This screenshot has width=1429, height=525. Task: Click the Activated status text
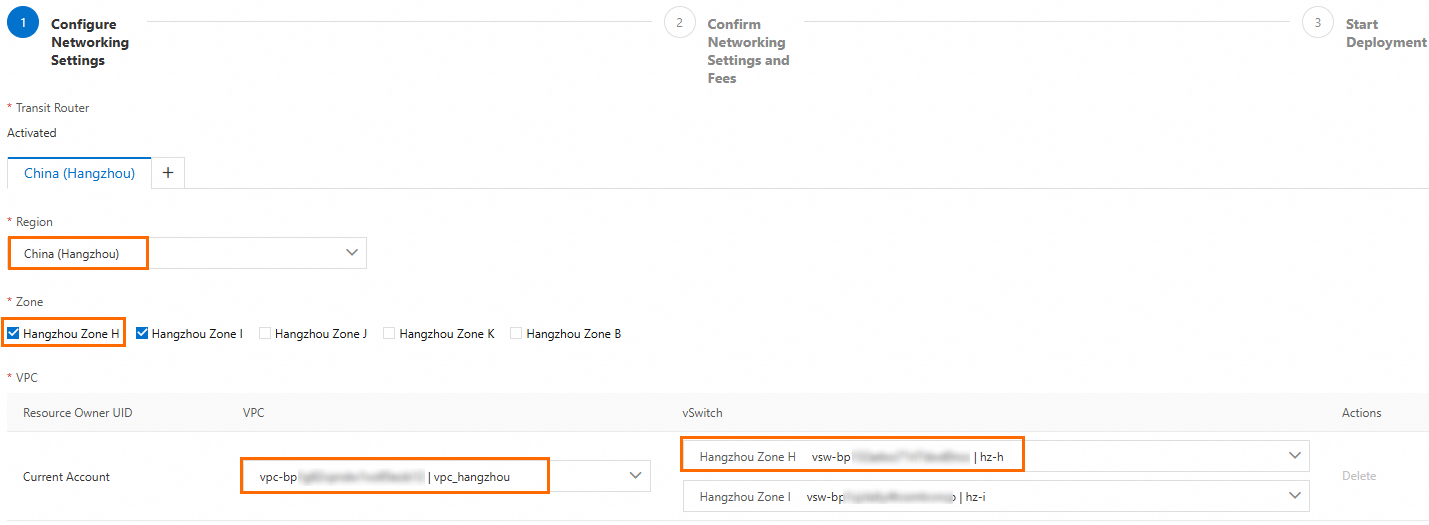(x=32, y=133)
